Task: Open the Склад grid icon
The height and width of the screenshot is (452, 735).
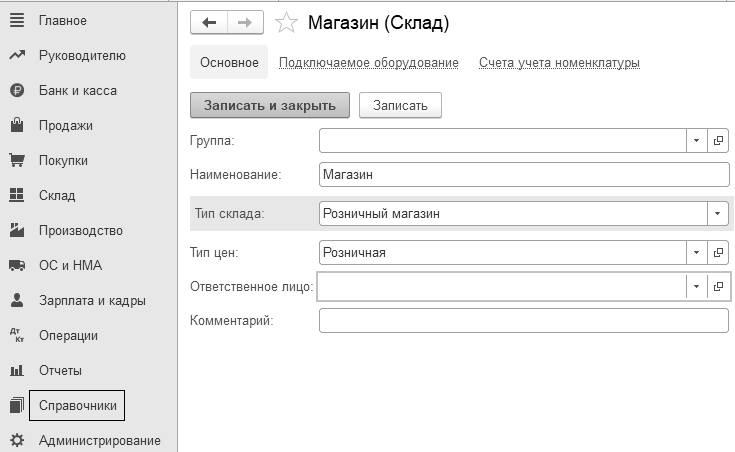Action: (16, 195)
